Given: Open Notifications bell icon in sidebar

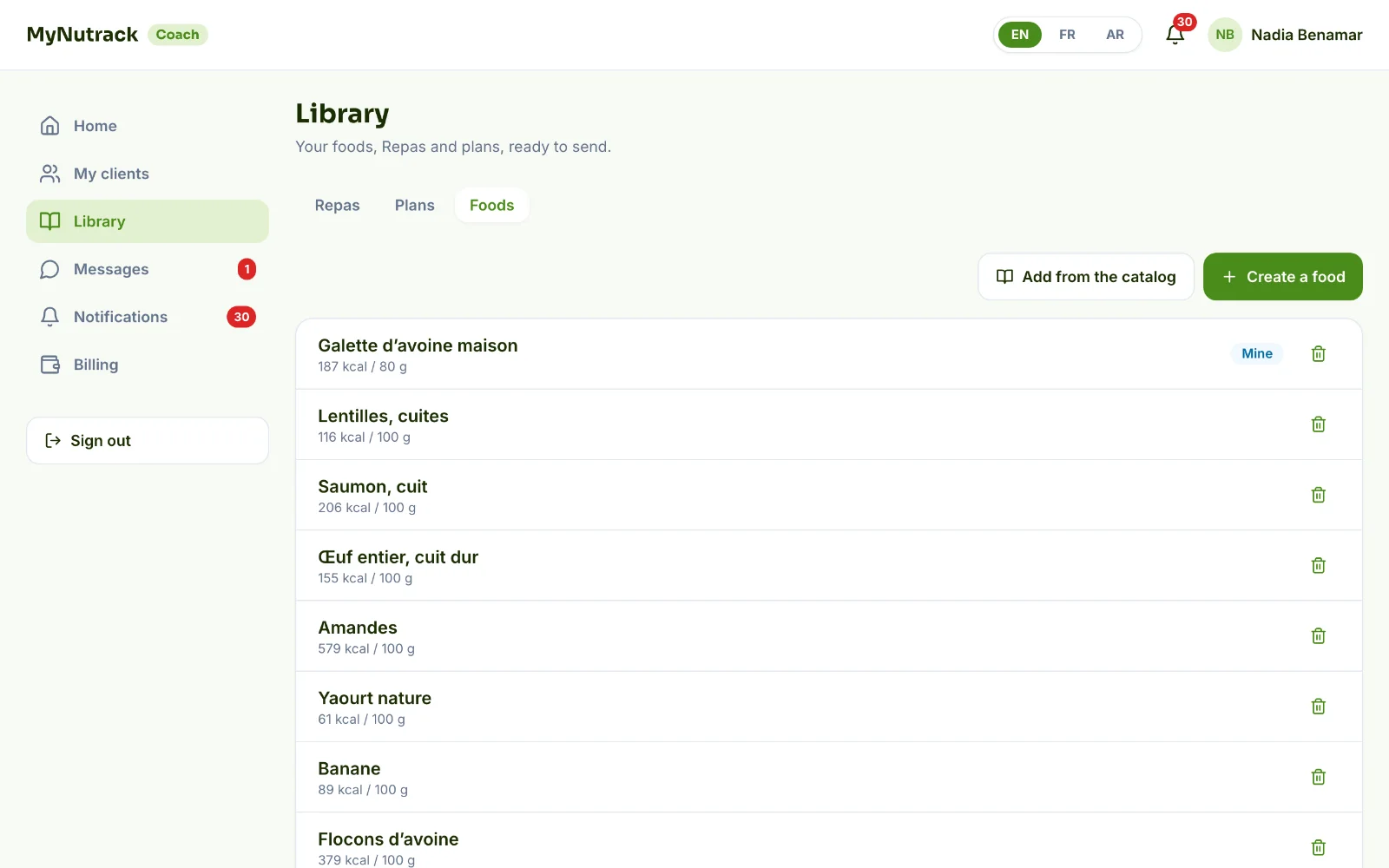Looking at the screenshot, I should click(x=50, y=317).
